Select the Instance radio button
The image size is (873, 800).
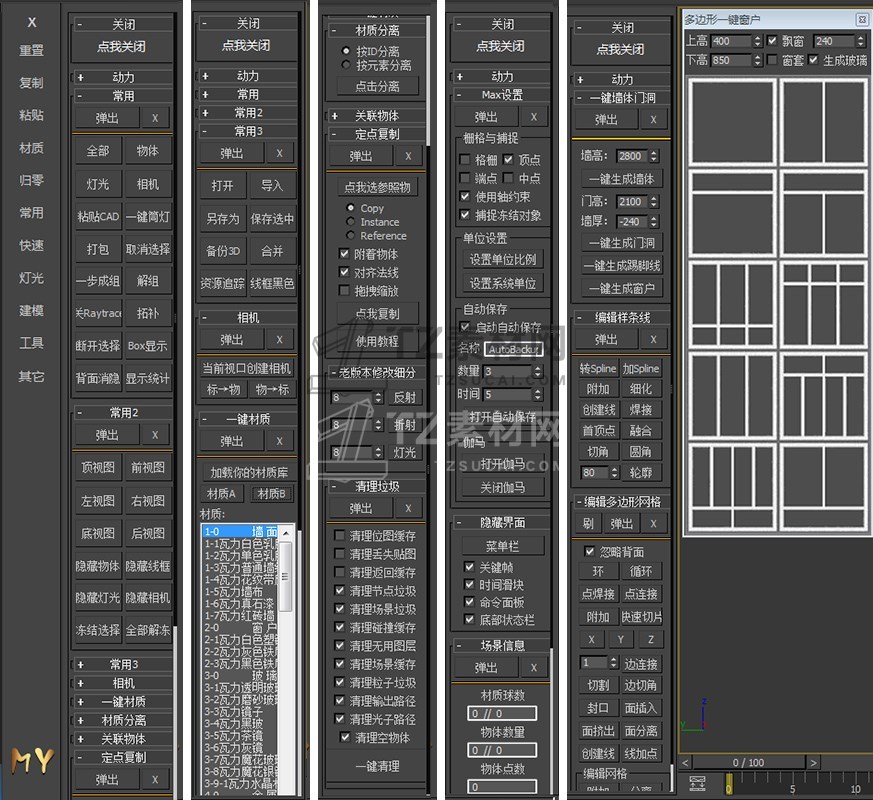point(350,222)
